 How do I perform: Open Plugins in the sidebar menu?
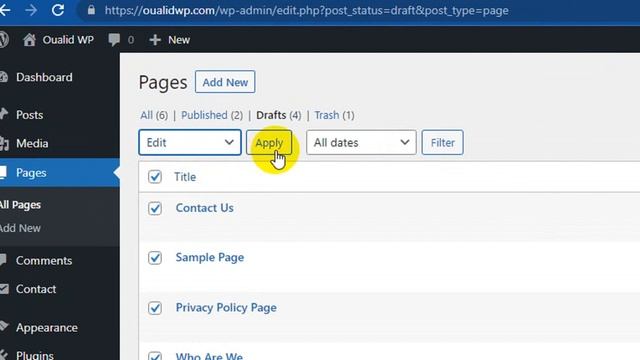tap(35, 355)
